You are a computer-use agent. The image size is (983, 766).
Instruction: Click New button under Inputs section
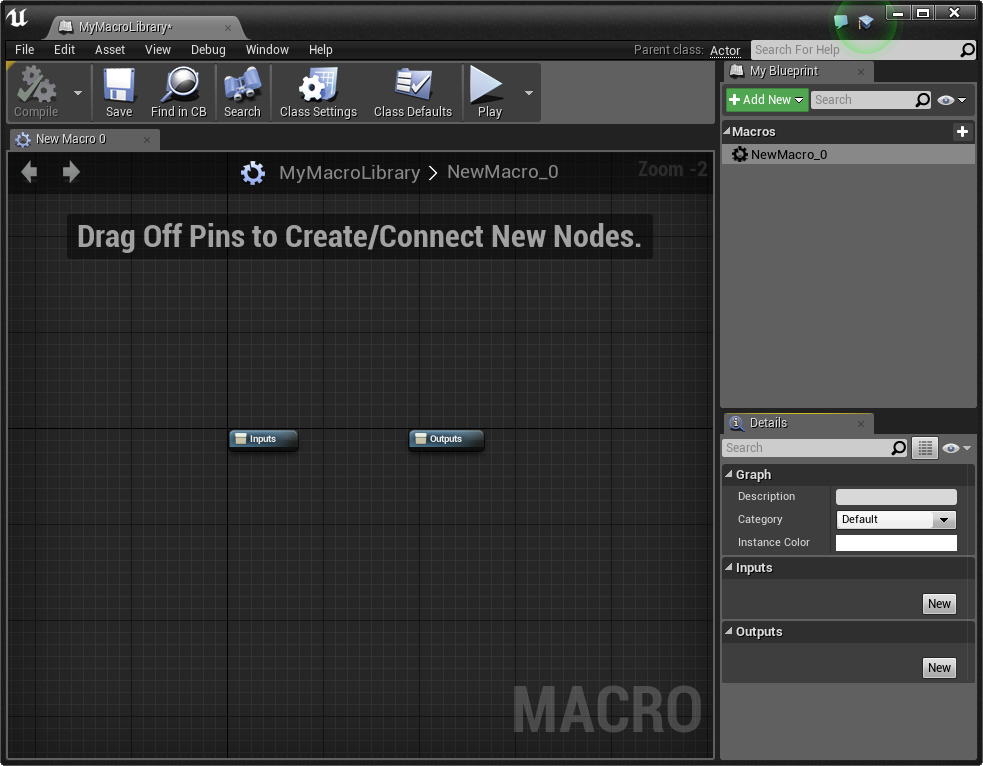point(938,604)
